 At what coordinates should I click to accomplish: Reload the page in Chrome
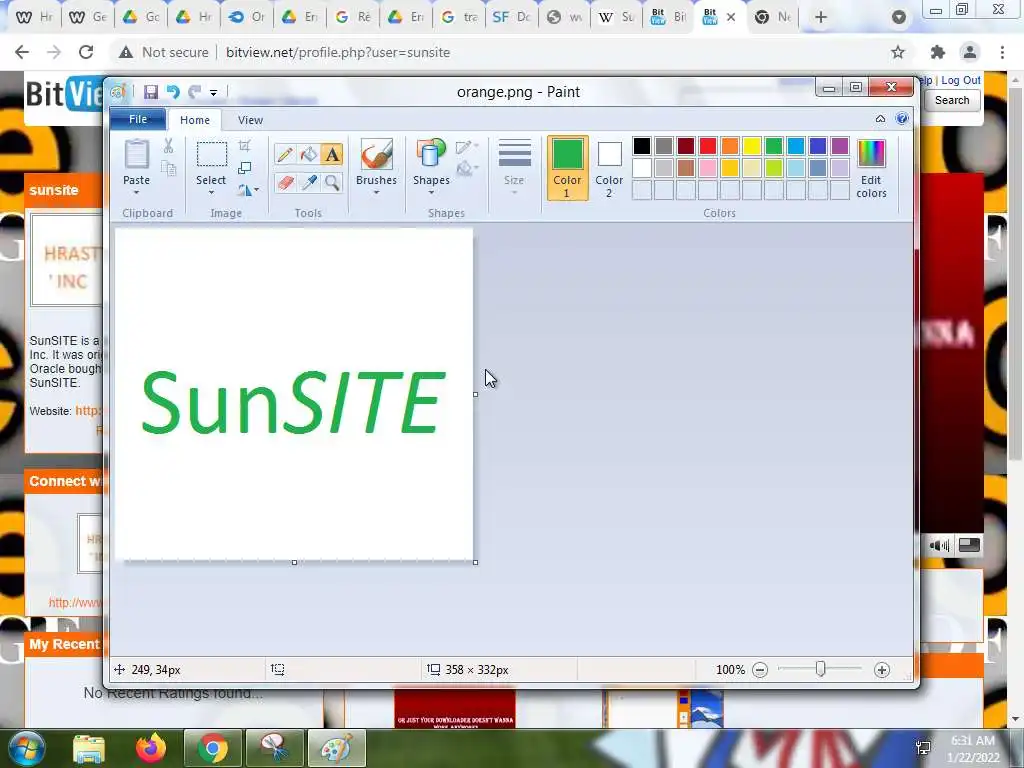(x=86, y=52)
